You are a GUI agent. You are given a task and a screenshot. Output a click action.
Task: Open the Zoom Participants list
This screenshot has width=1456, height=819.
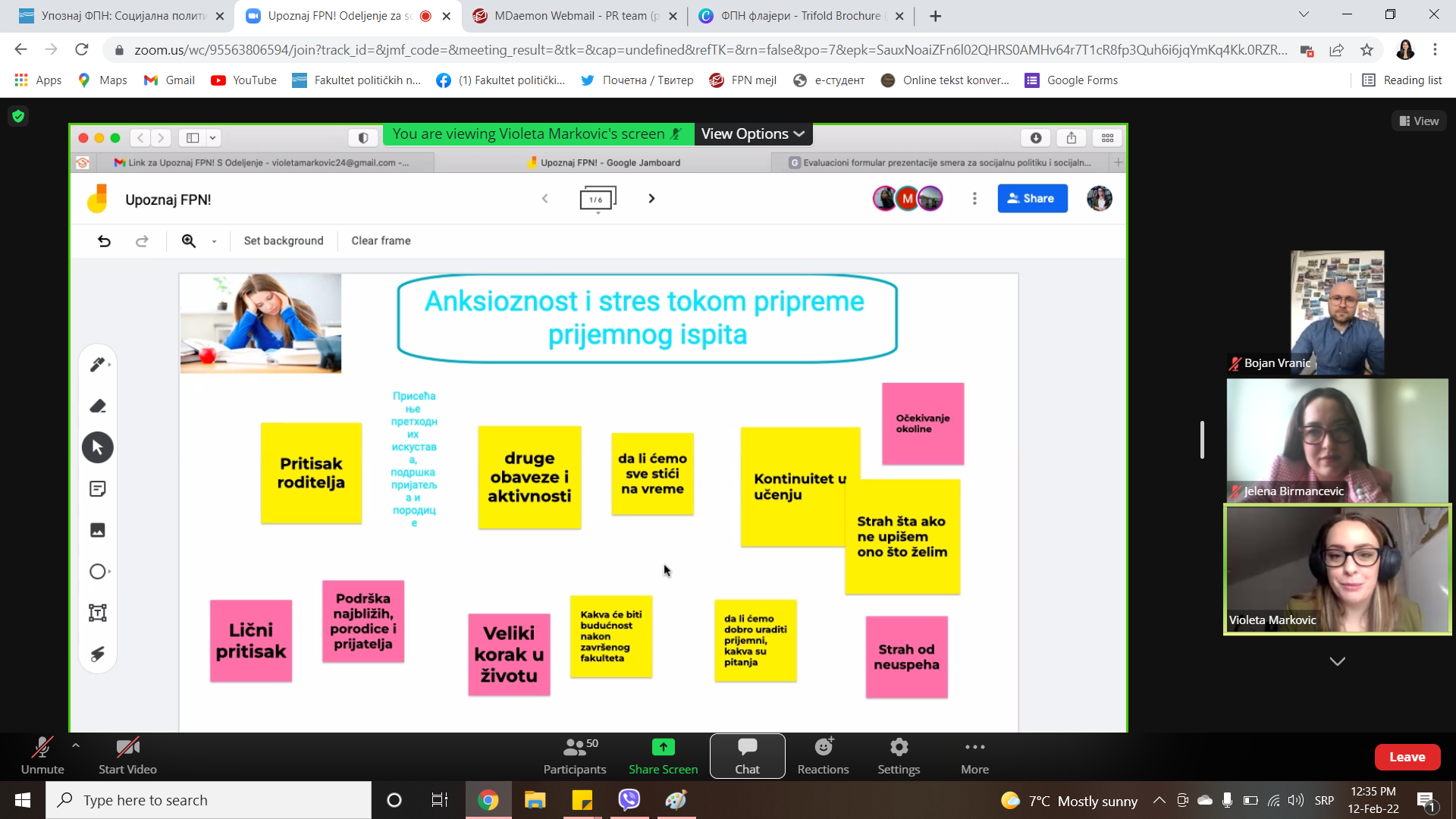pos(575,756)
